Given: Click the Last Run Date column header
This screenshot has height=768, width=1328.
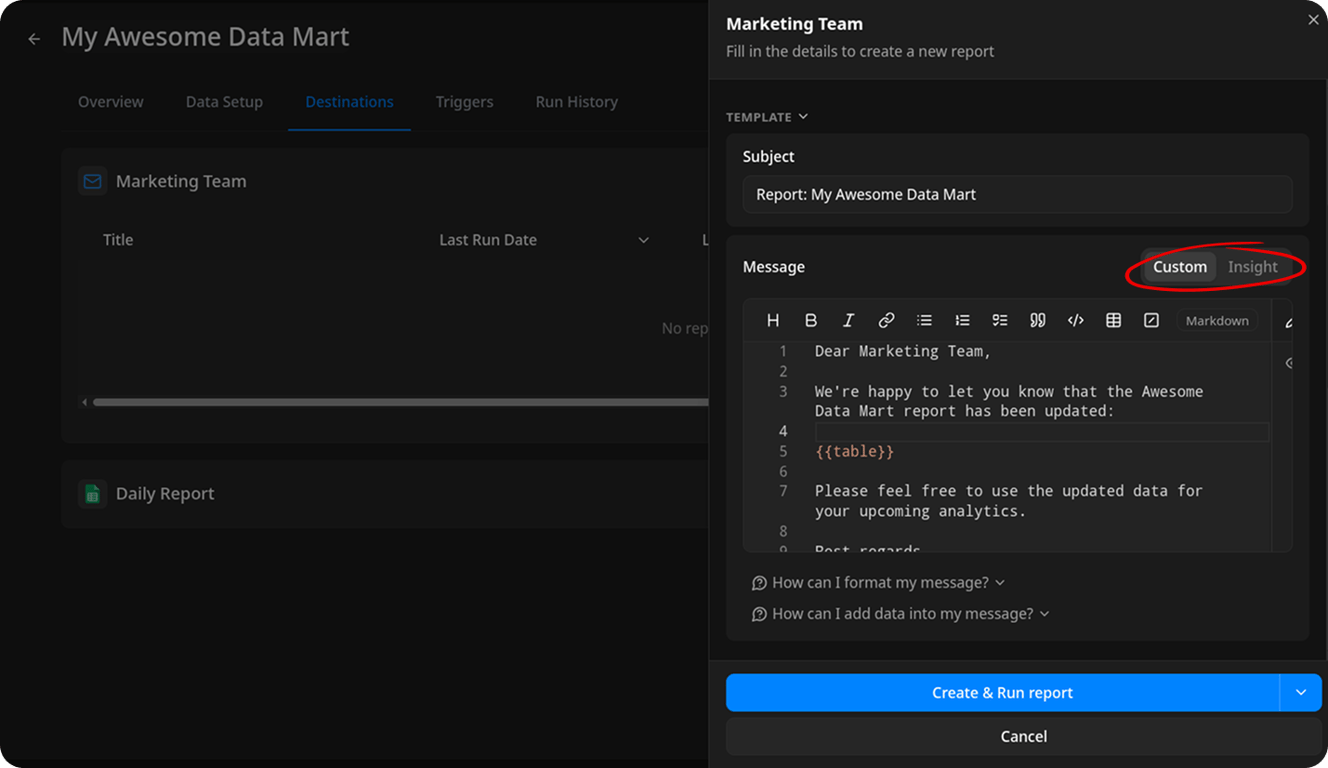Looking at the screenshot, I should point(488,240).
